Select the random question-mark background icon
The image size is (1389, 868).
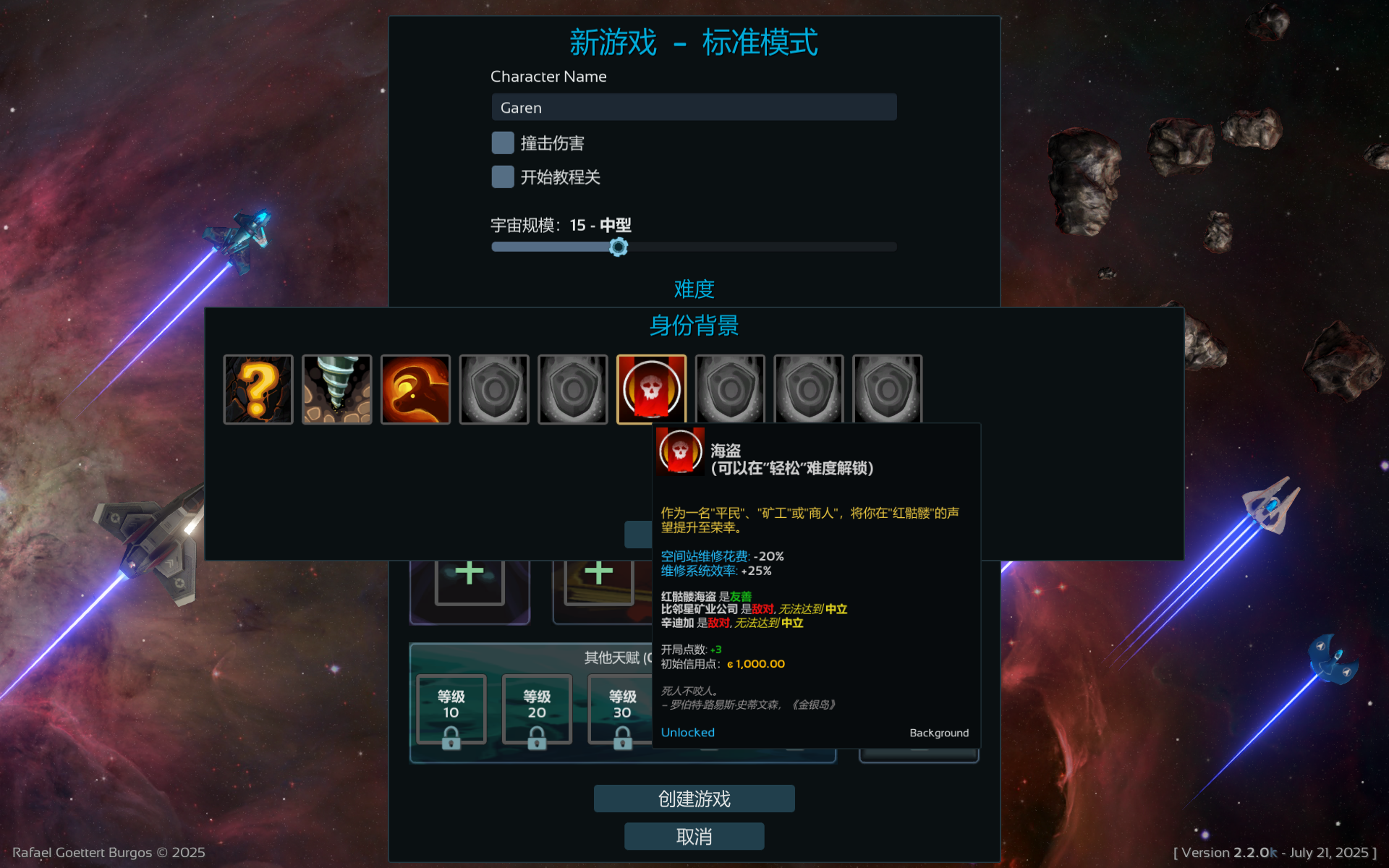(x=258, y=389)
